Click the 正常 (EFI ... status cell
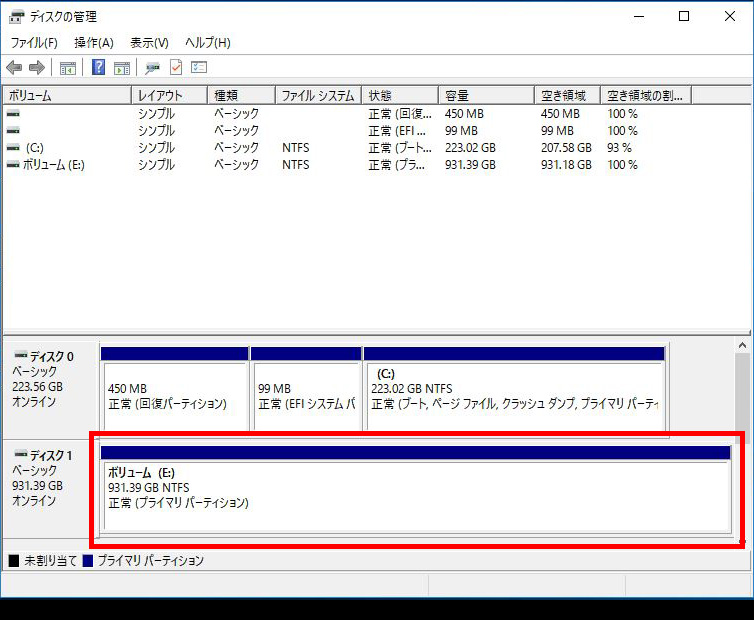Screen dimensions: 754x620 click(x=397, y=131)
